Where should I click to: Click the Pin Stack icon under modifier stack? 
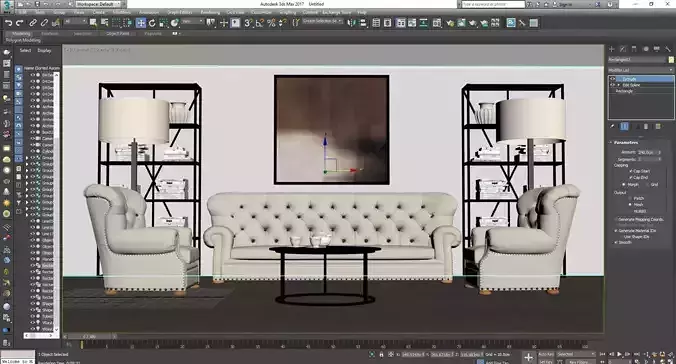pos(612,126)
